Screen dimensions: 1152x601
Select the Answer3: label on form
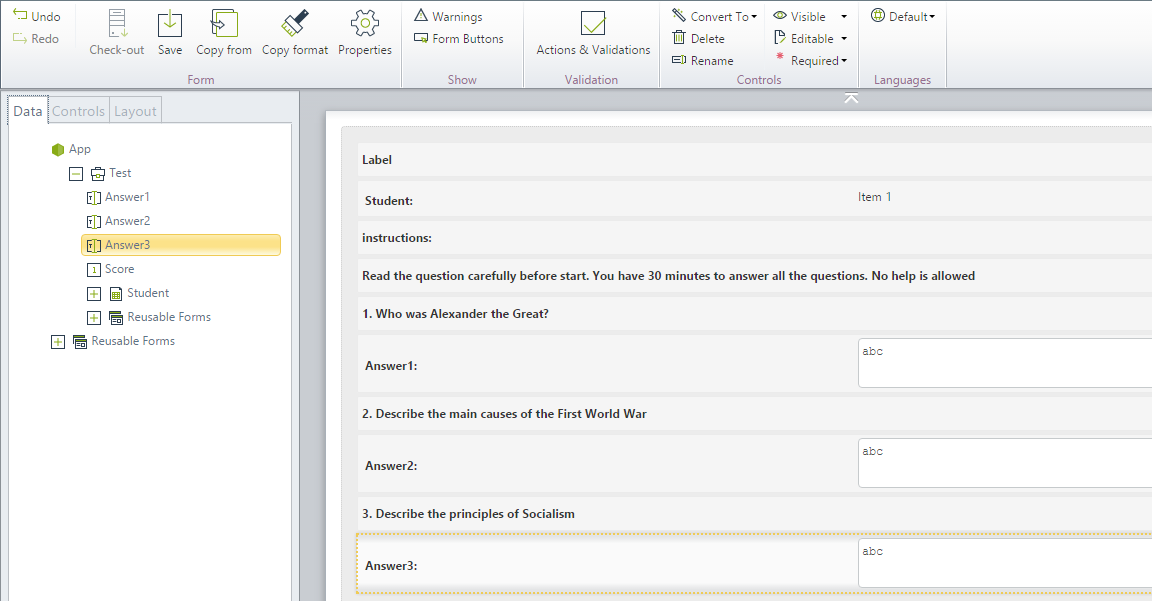pos(391,566)
